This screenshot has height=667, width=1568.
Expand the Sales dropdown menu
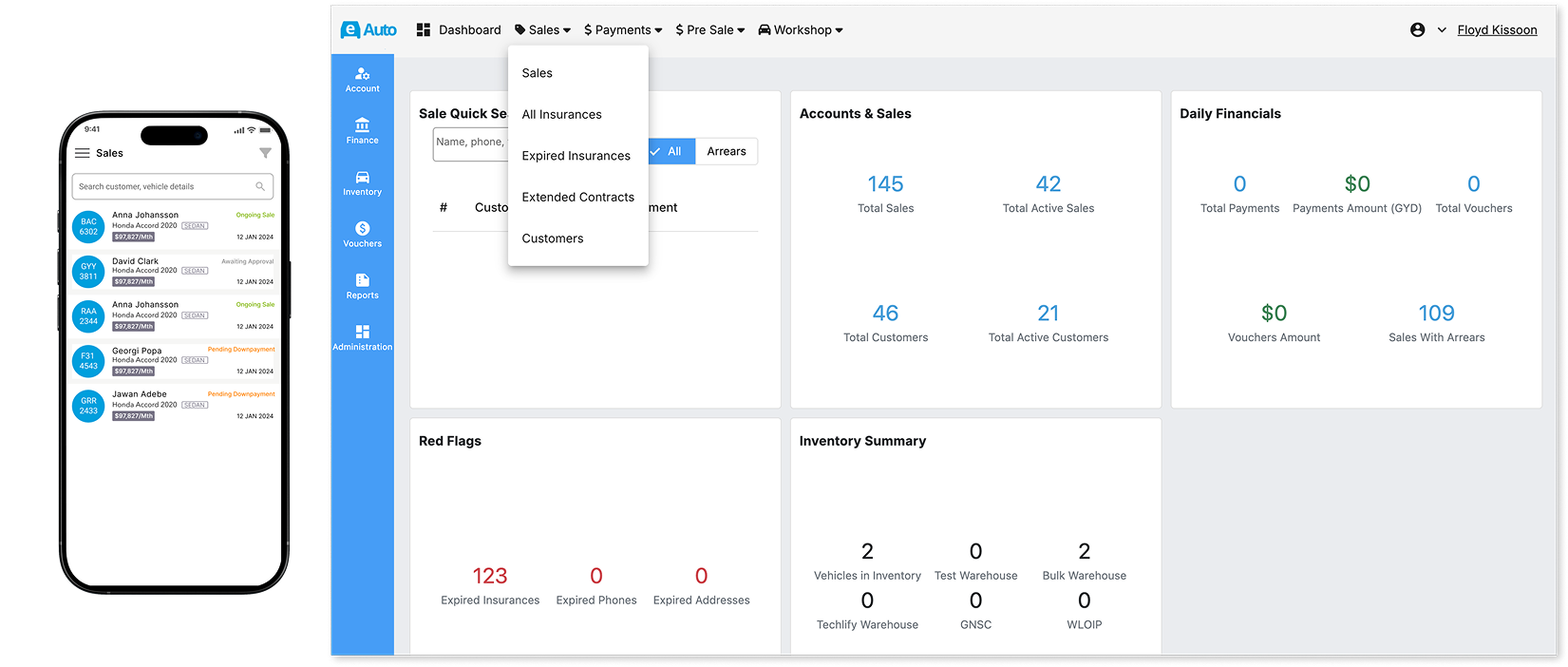point(543,29)
